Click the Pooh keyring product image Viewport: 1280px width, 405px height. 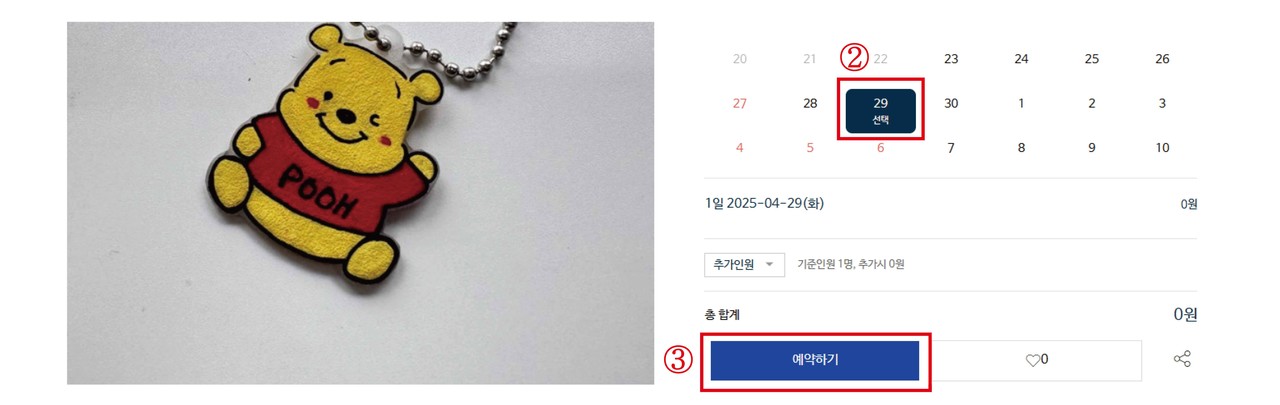pyautogui.click(x=360, y=203)
